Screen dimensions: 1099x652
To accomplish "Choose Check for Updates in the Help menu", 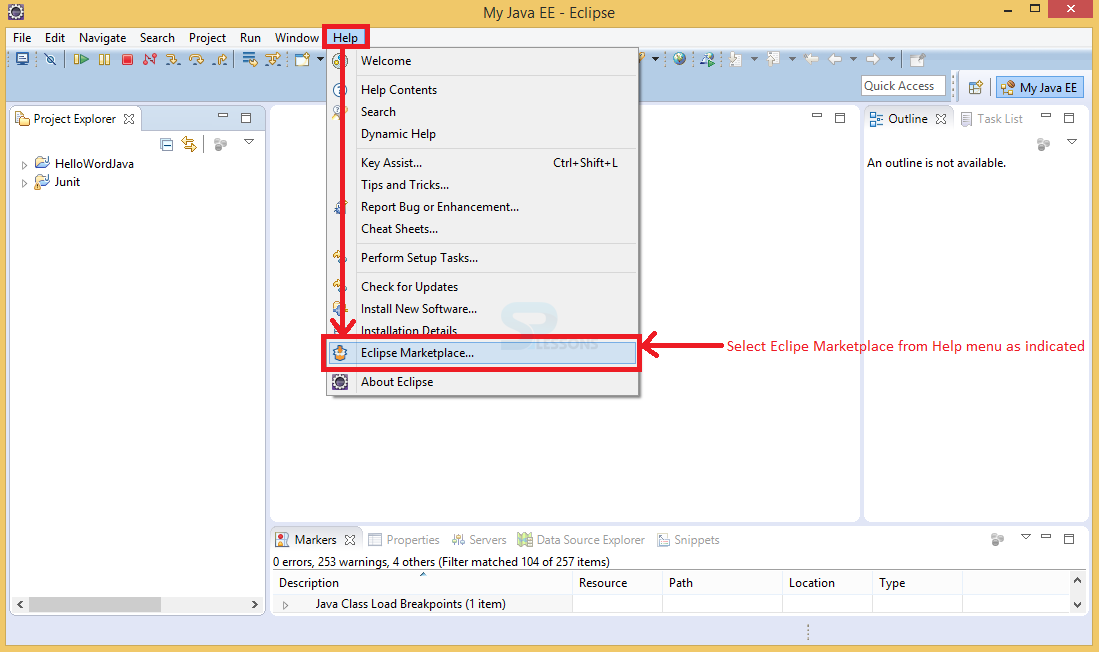I will point(483,287).
